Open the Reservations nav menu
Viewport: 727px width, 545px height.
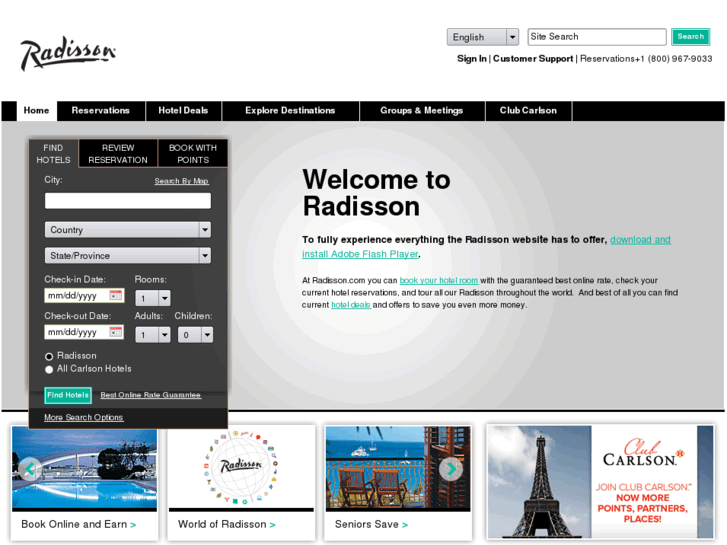tap(101, 111)
